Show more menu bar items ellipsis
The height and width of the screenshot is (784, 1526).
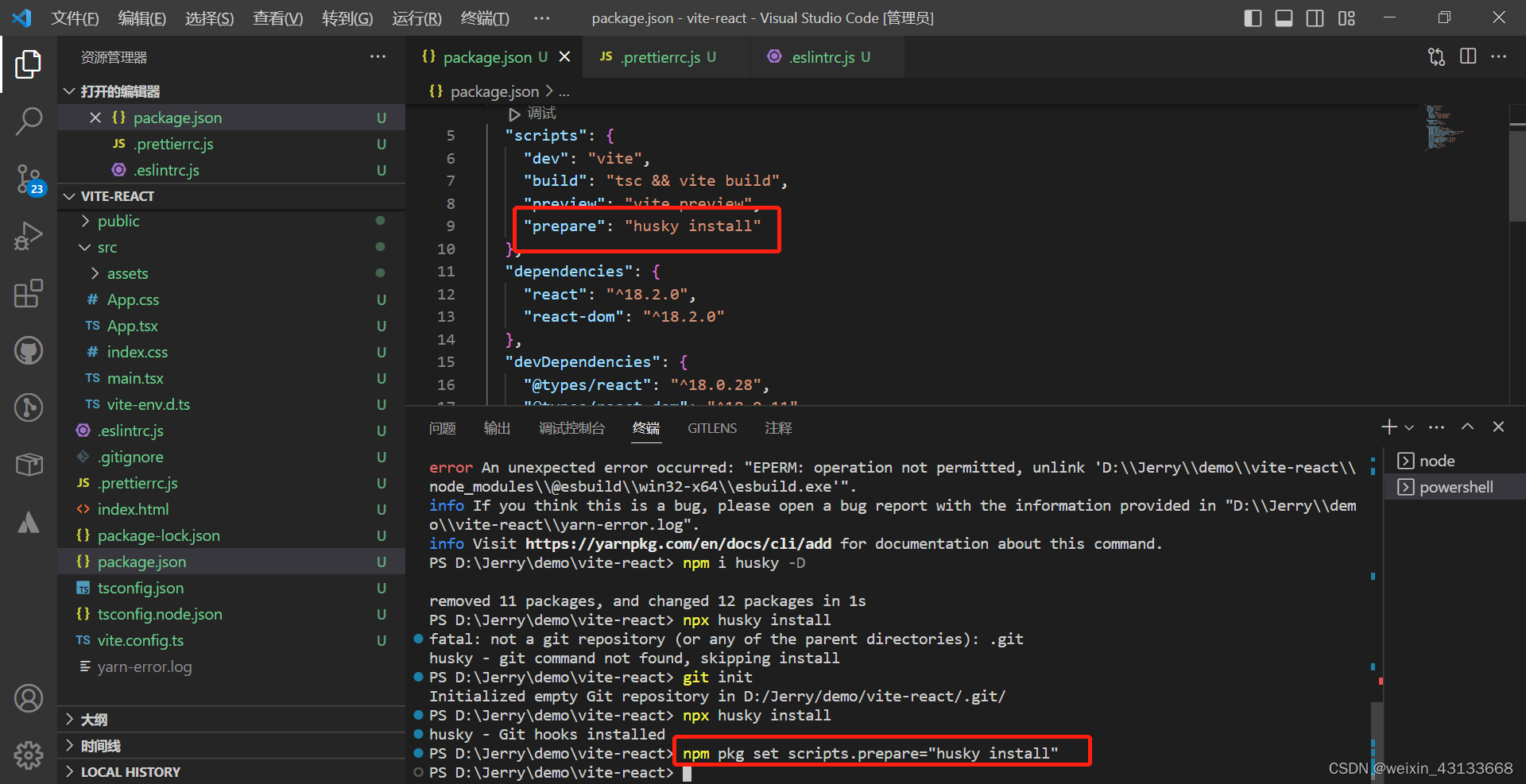click(541, 18)
